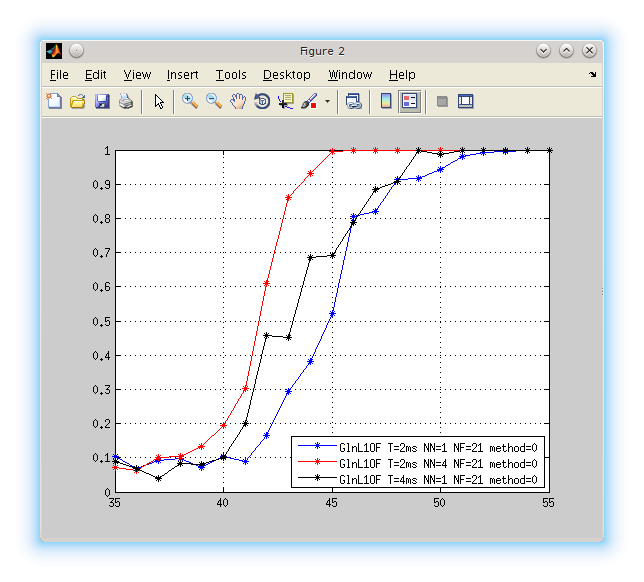Select the Zoom In magnifier tool
The width and height of the screenshot is (644, 582).
(x=190, y=101)
